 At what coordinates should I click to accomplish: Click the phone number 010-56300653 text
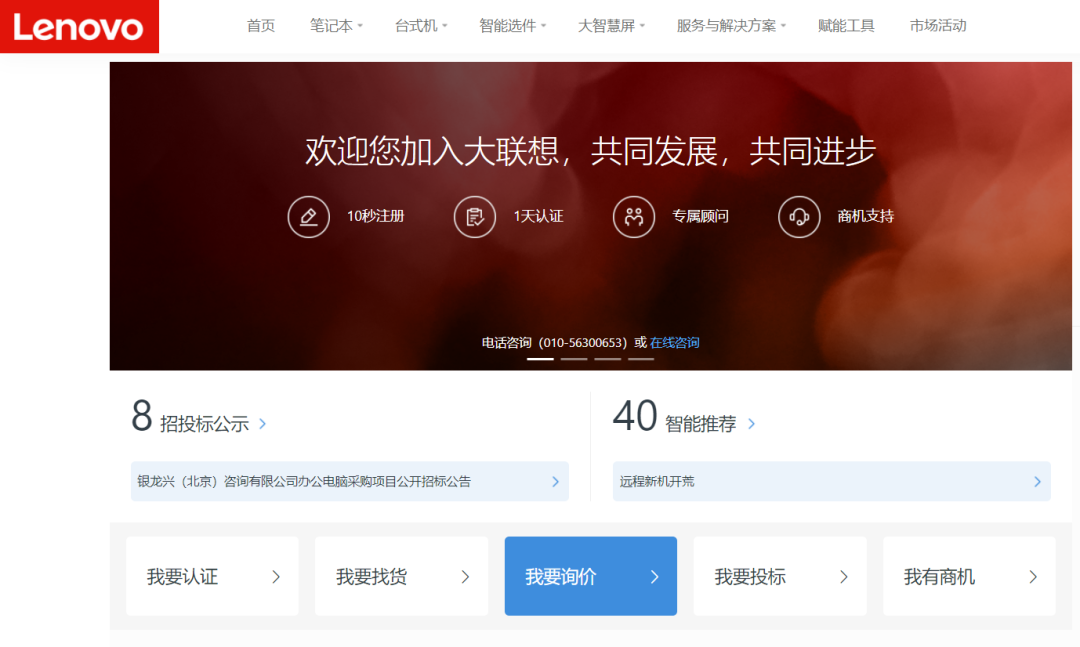click(x=583, y=342)
